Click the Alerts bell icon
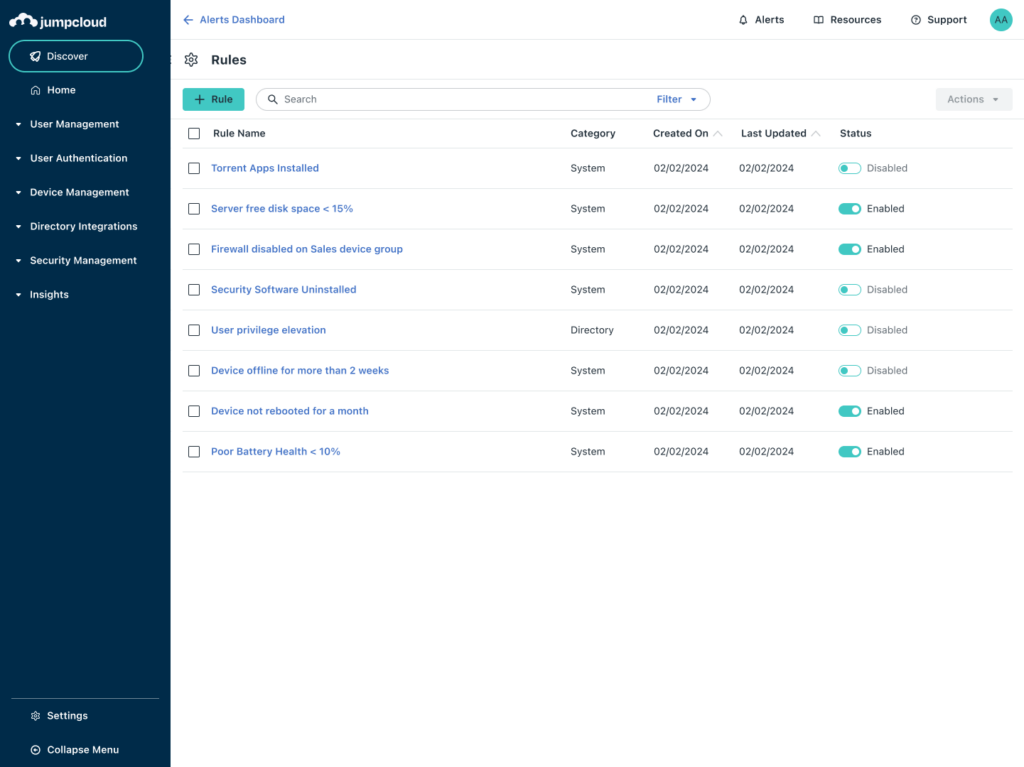1024x767 pixels. point(743,20)
